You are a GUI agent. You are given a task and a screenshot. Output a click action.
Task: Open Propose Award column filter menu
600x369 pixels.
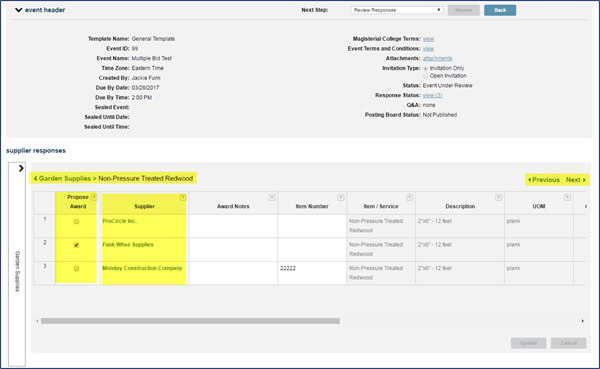pyautogui.click(x=94, y=198)
